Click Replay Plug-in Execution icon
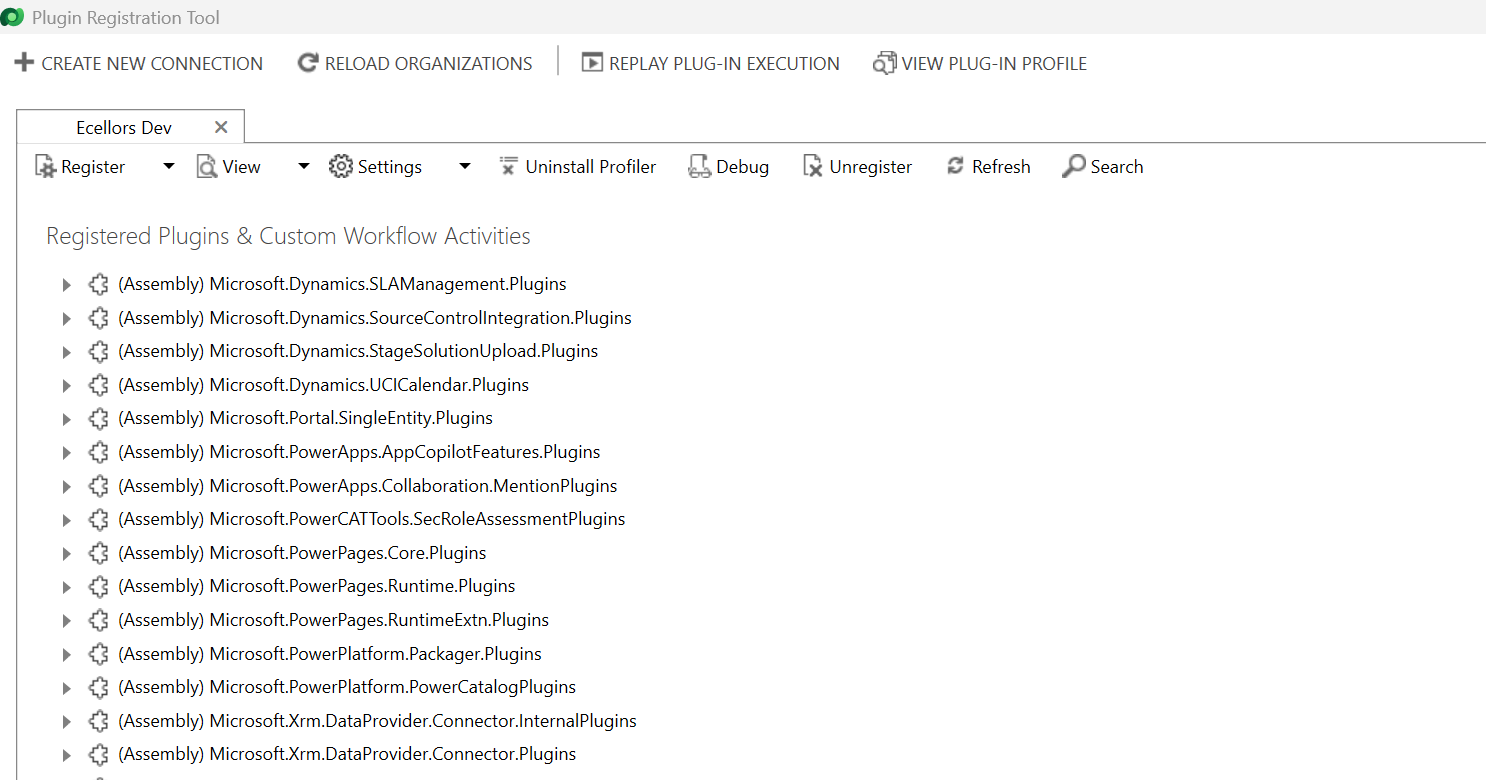 592,63
